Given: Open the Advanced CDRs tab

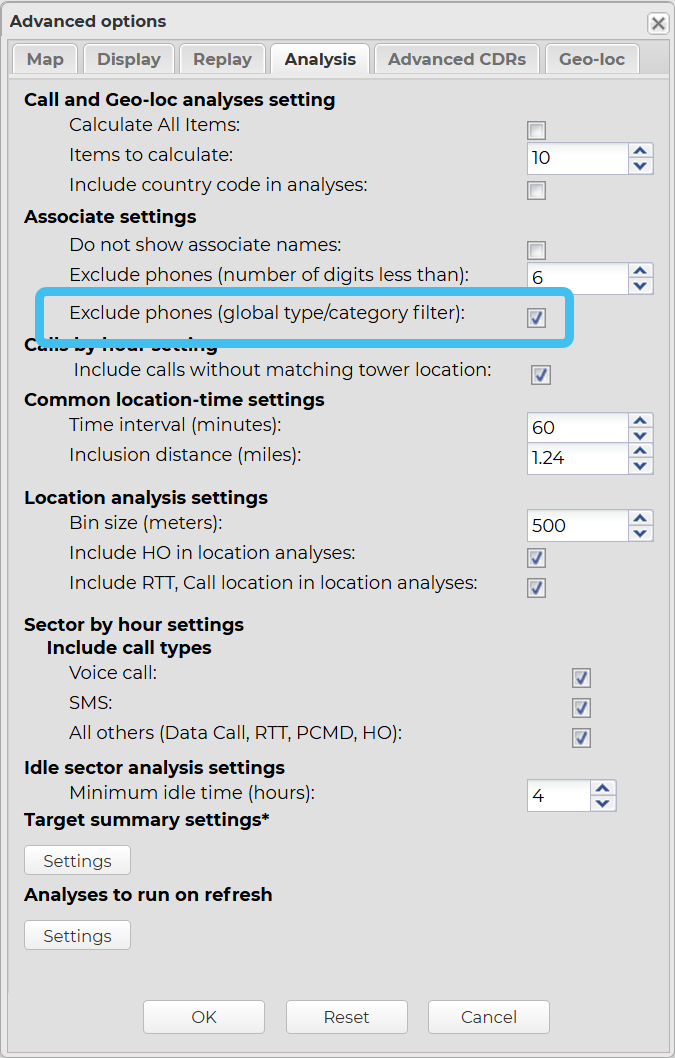Looking at the screenshot, I should pos(457,59).
